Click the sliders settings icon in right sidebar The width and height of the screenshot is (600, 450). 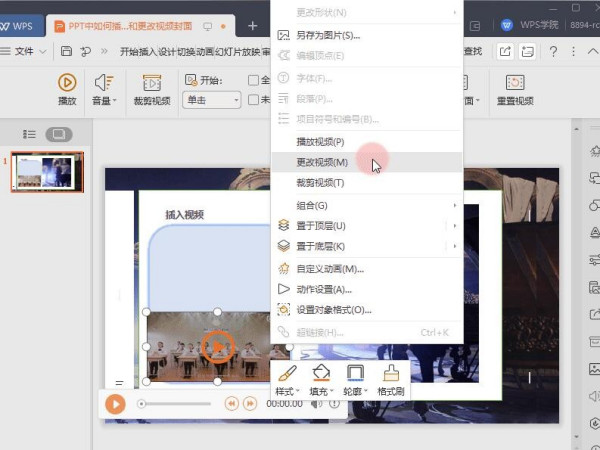(594, 259)
